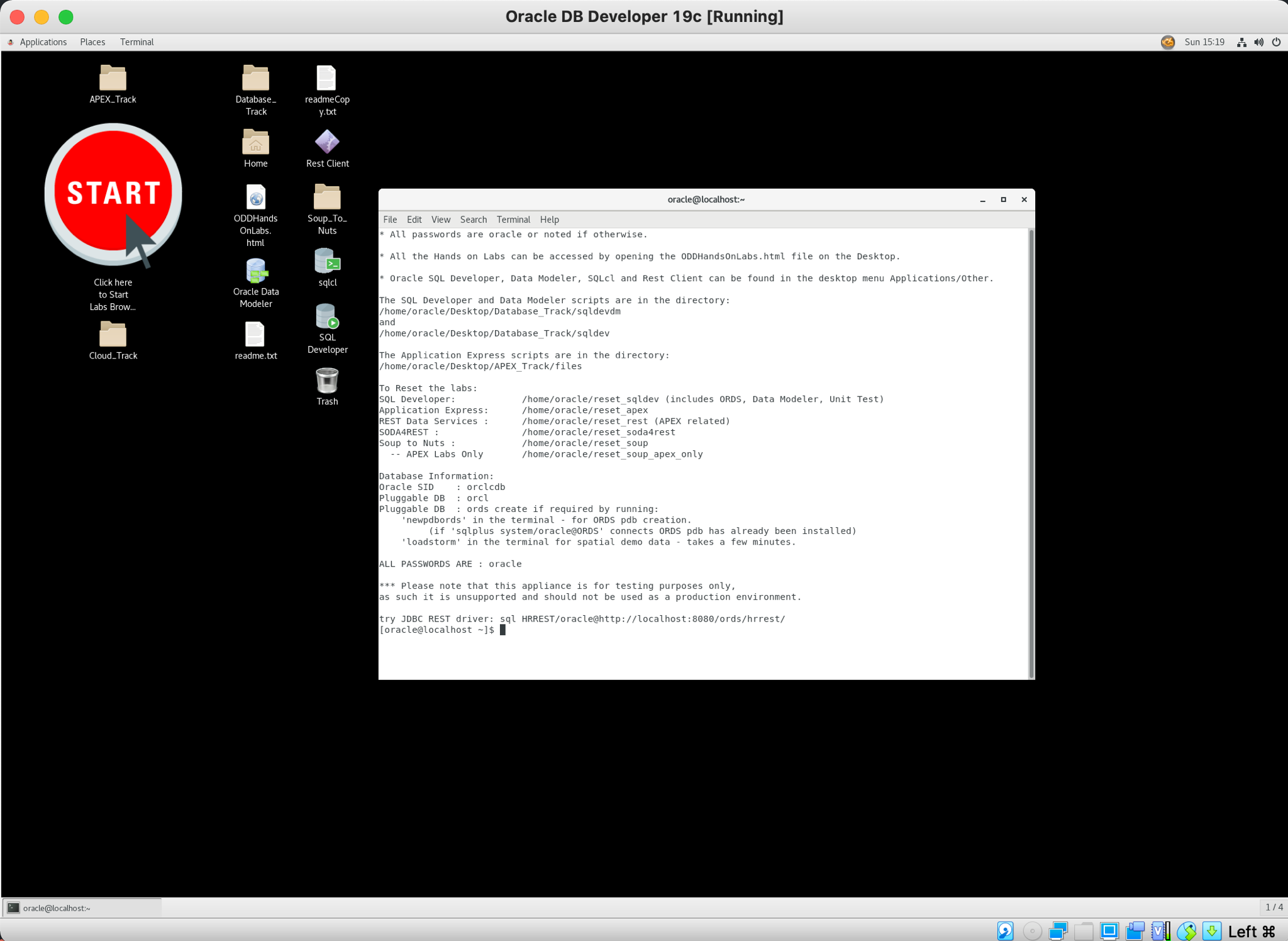Click the macOS green zoom button

pyautogui.click(x=66, y=17)
